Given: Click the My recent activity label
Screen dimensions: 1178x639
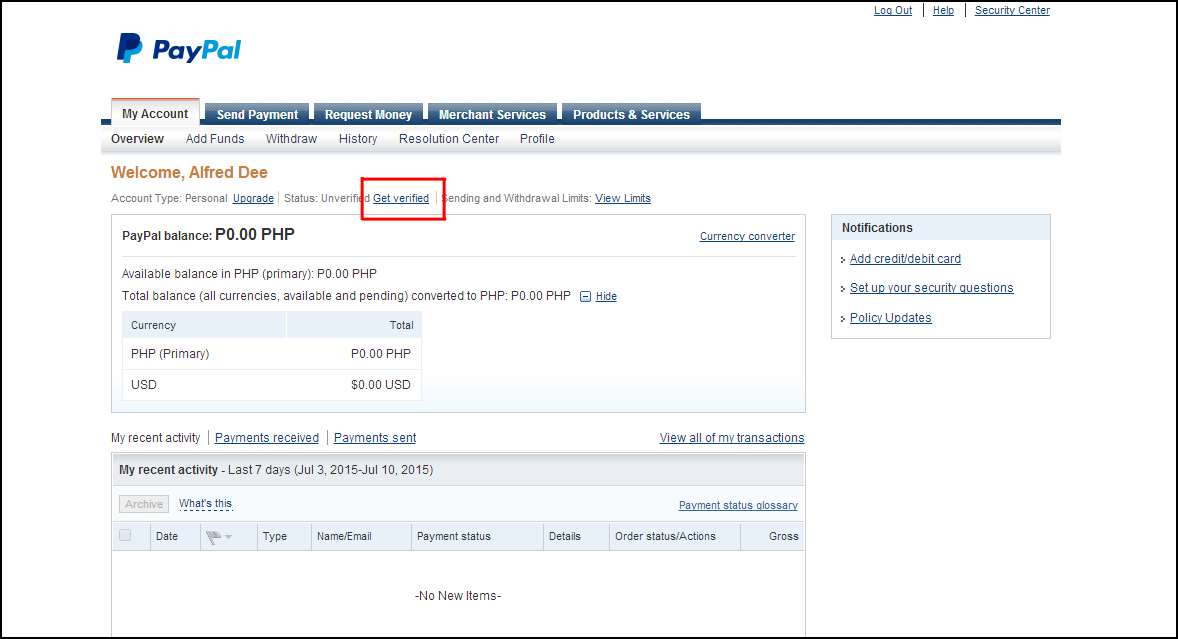Looking at the screenshot, I should pos(156,438).
